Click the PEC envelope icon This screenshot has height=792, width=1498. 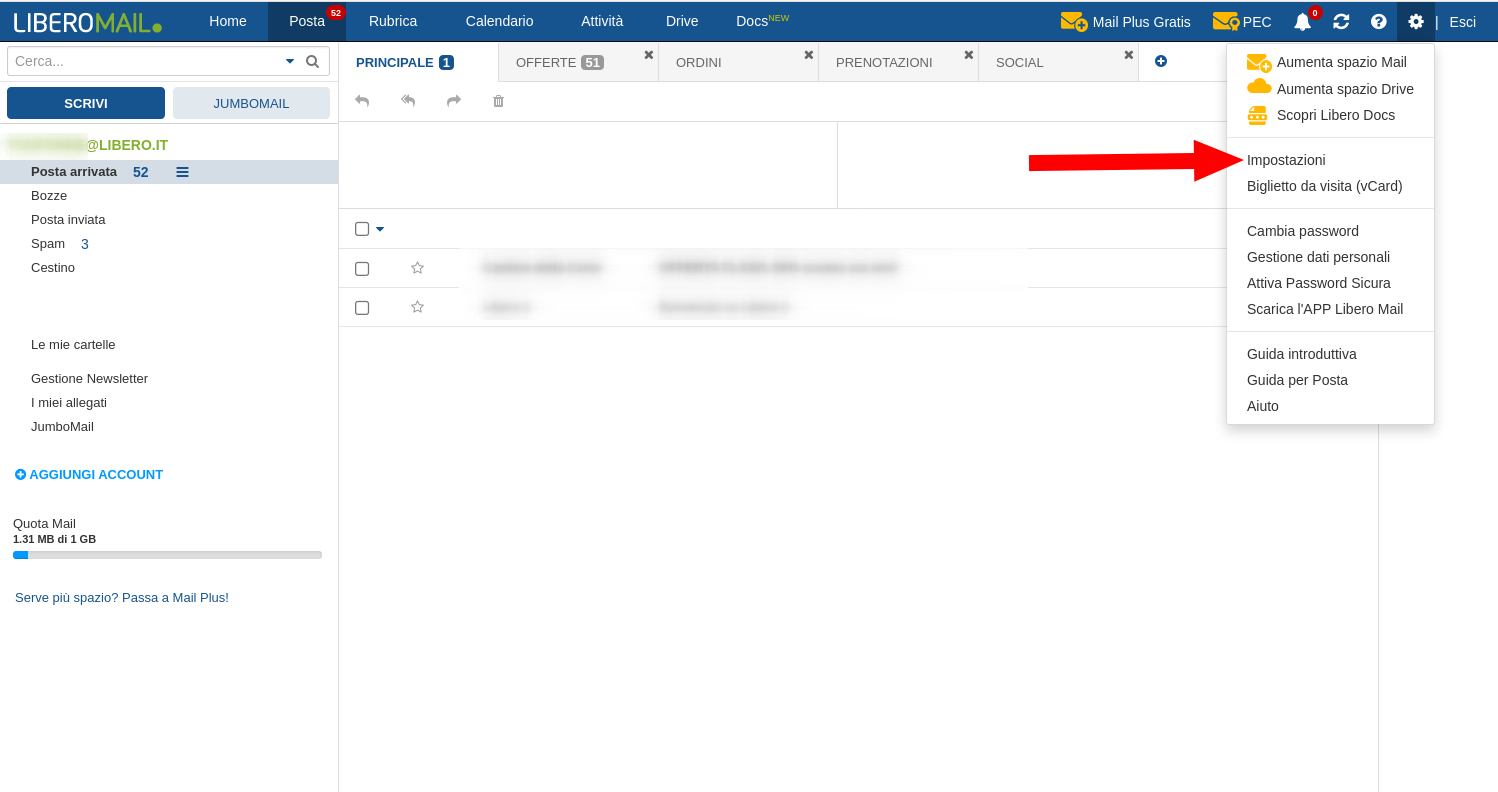tap(1225, 21)
